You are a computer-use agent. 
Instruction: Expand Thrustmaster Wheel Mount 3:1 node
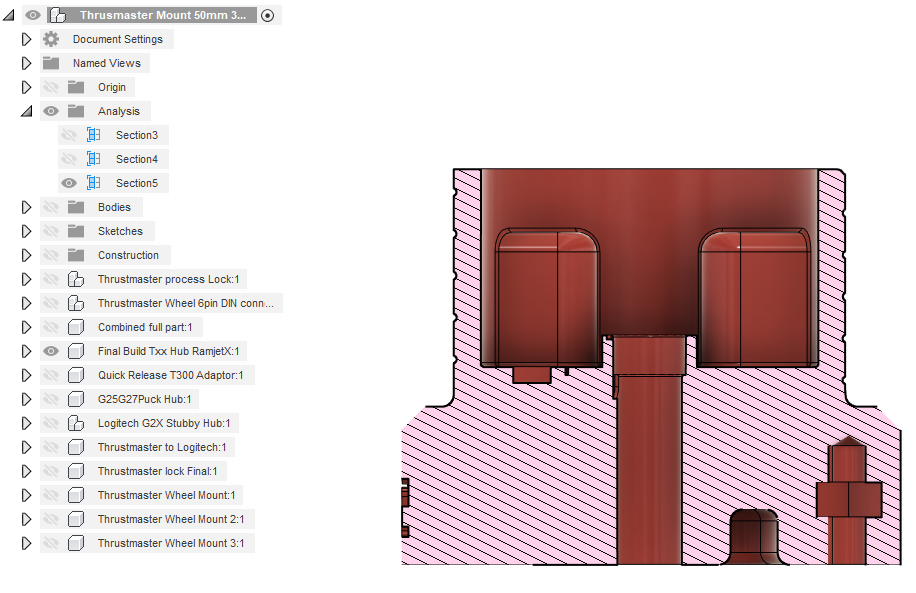(26, 543)
